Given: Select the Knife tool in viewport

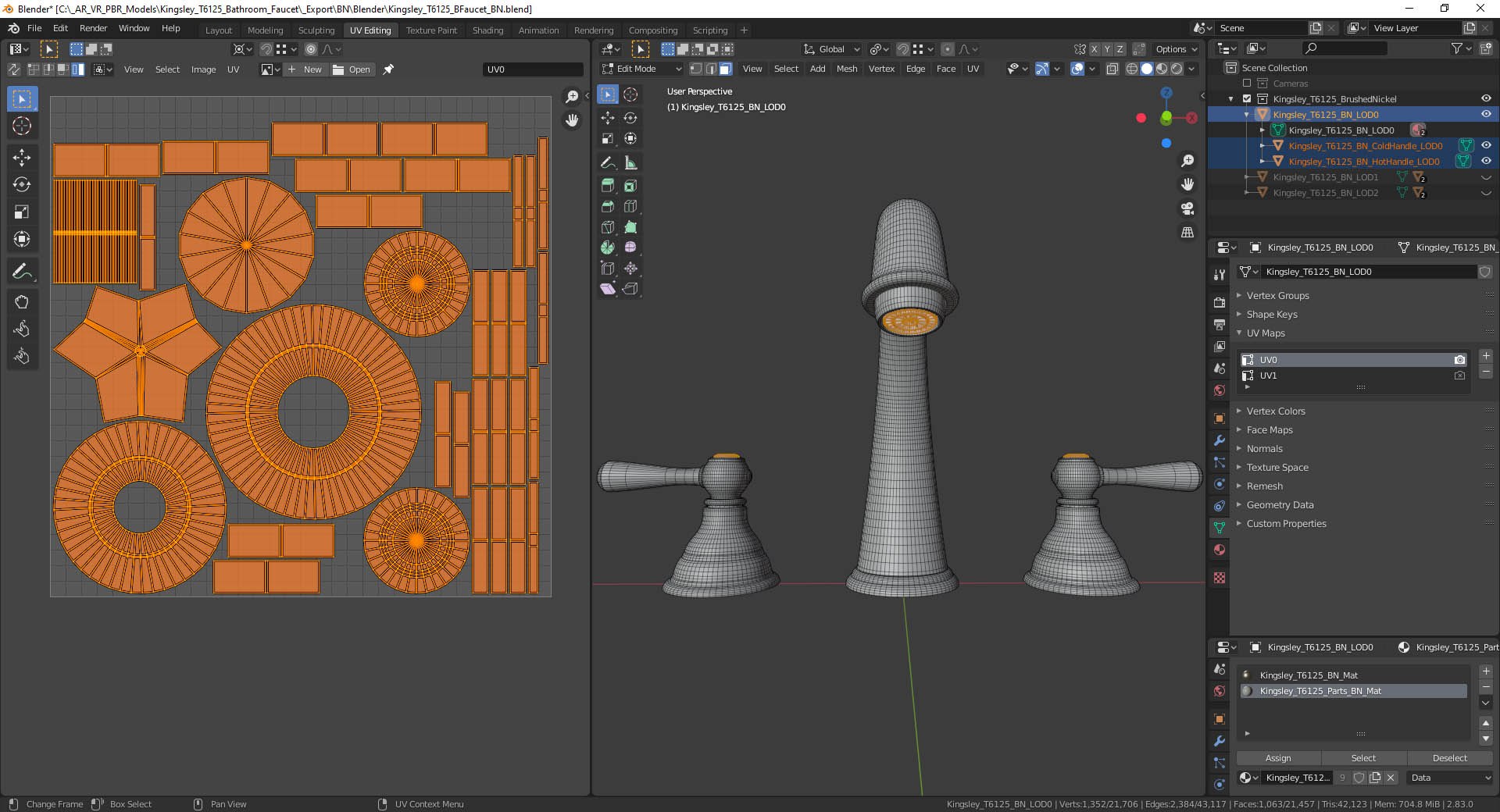Looking at the screenshot, I should coord(608,227).
